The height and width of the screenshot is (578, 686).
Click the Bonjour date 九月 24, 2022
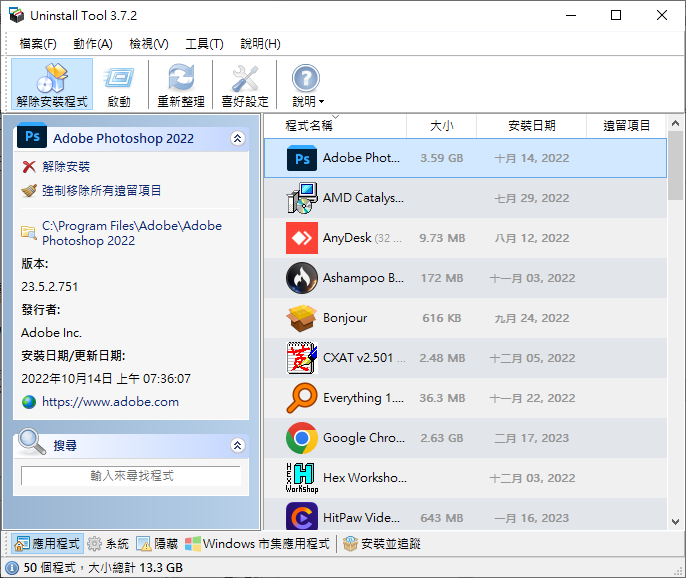(532, 318)
